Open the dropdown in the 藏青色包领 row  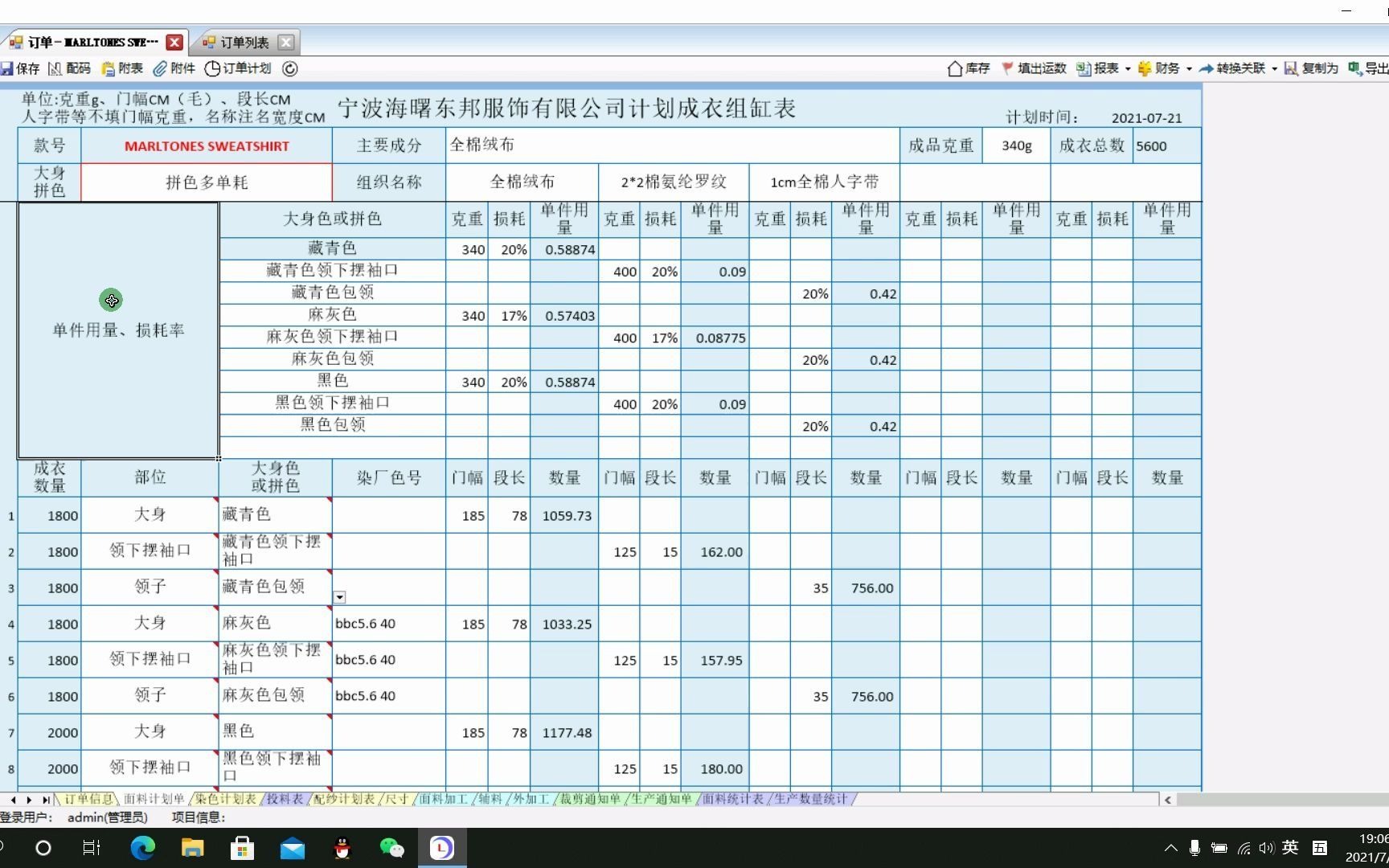[x=340, y=597]
